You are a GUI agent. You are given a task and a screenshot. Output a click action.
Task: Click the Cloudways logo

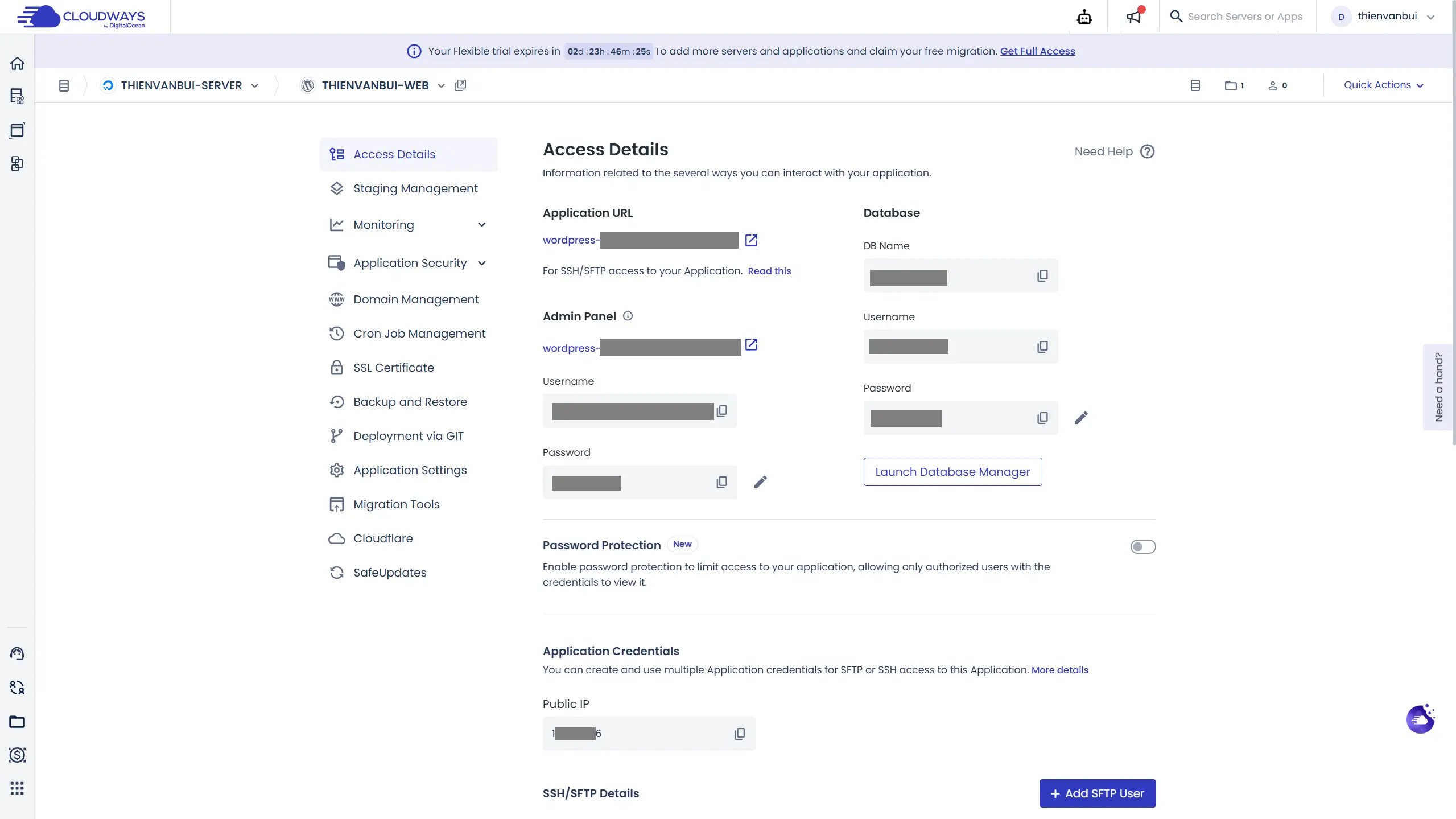coord(81,17)
